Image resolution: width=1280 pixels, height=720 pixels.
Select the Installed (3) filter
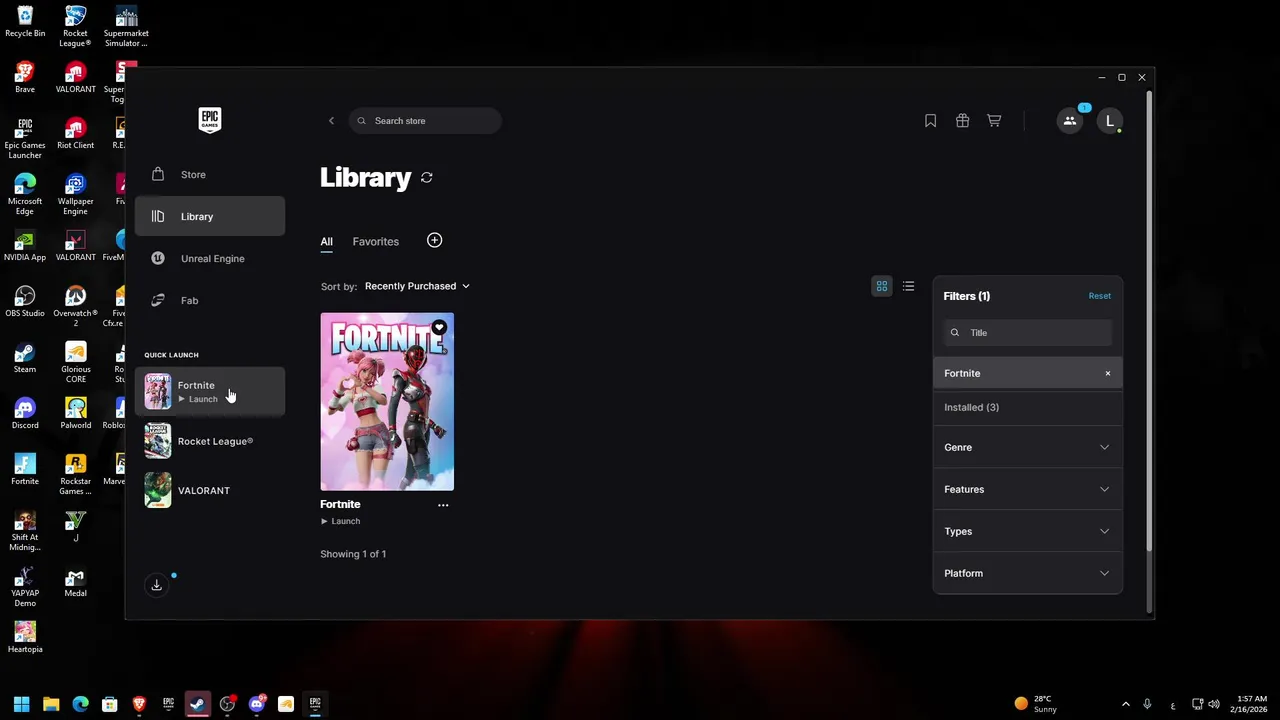click(1027, 407)
